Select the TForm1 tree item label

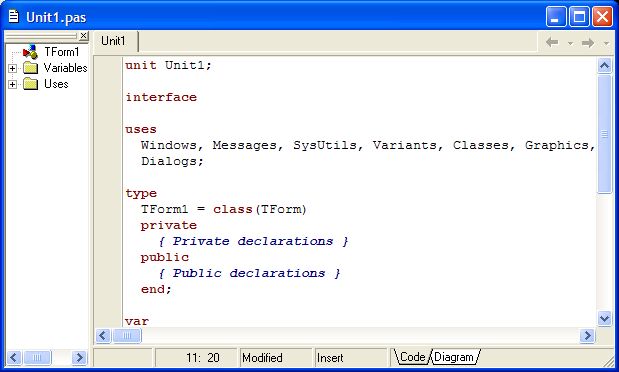[62, 52]
